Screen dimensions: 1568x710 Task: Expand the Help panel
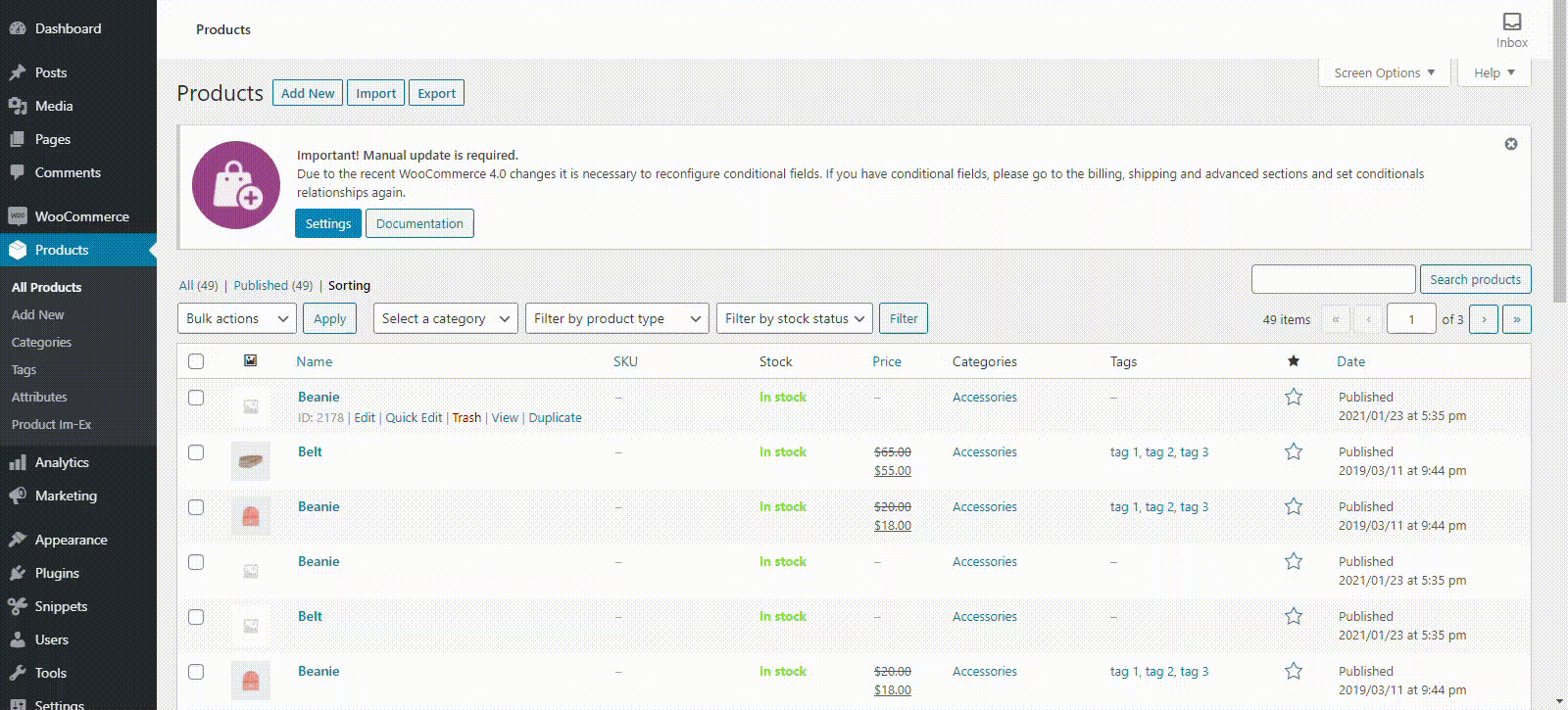(x=1494, y=72)
